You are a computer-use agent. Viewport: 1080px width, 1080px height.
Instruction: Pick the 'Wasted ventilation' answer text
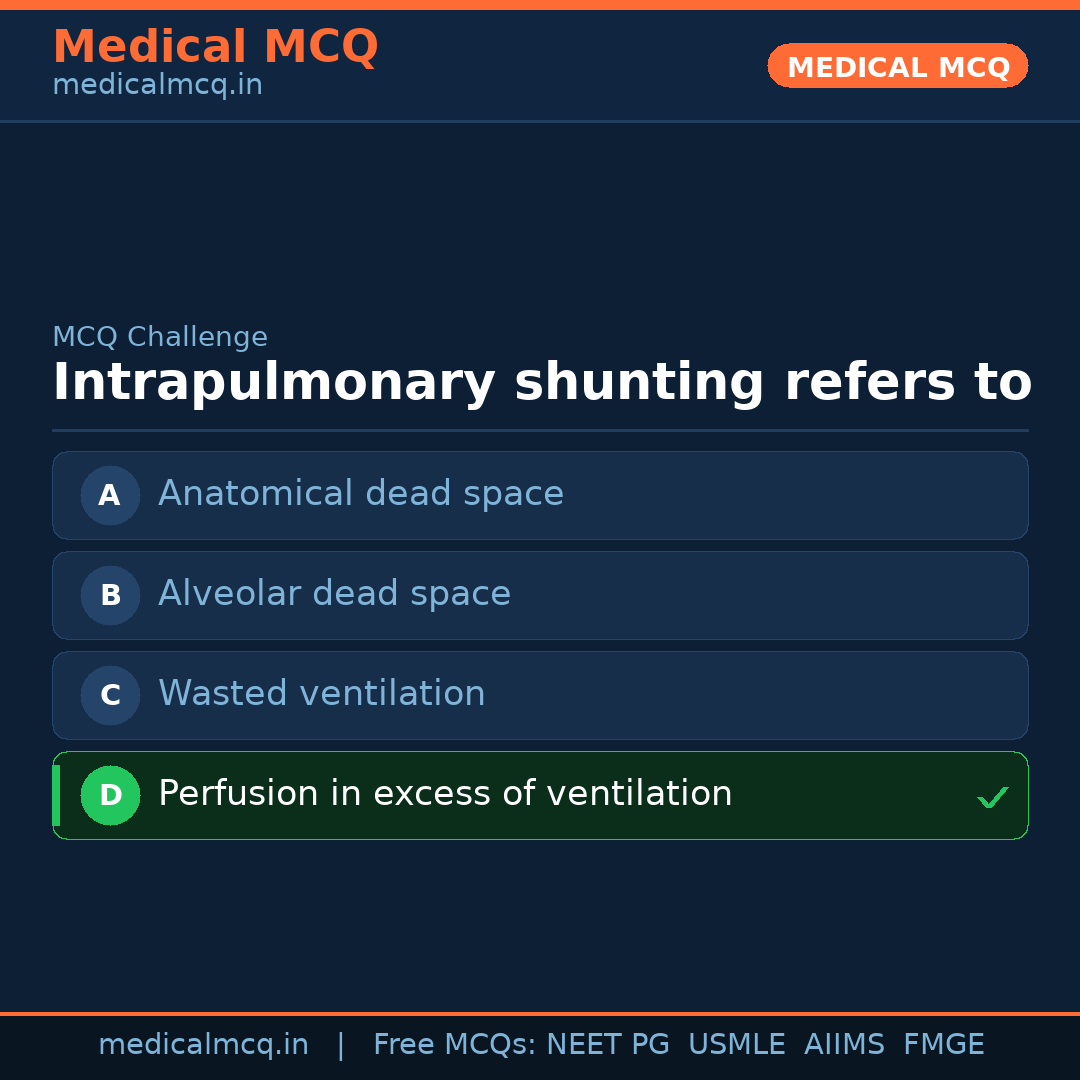click(x=321, y=694)
